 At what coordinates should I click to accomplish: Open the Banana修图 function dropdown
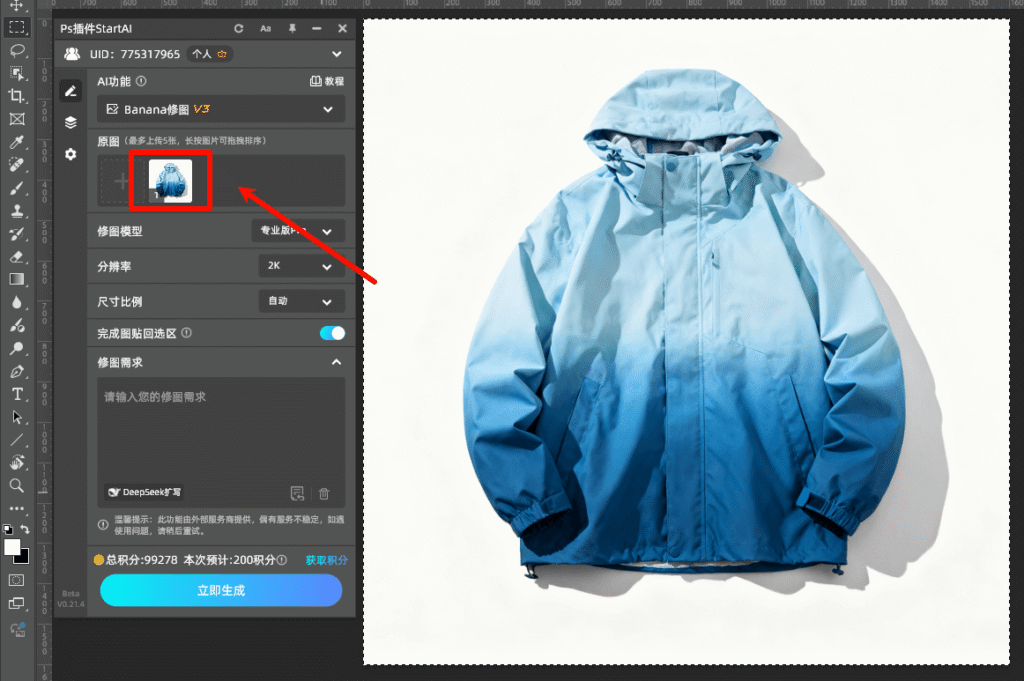[x=221, y=109]
